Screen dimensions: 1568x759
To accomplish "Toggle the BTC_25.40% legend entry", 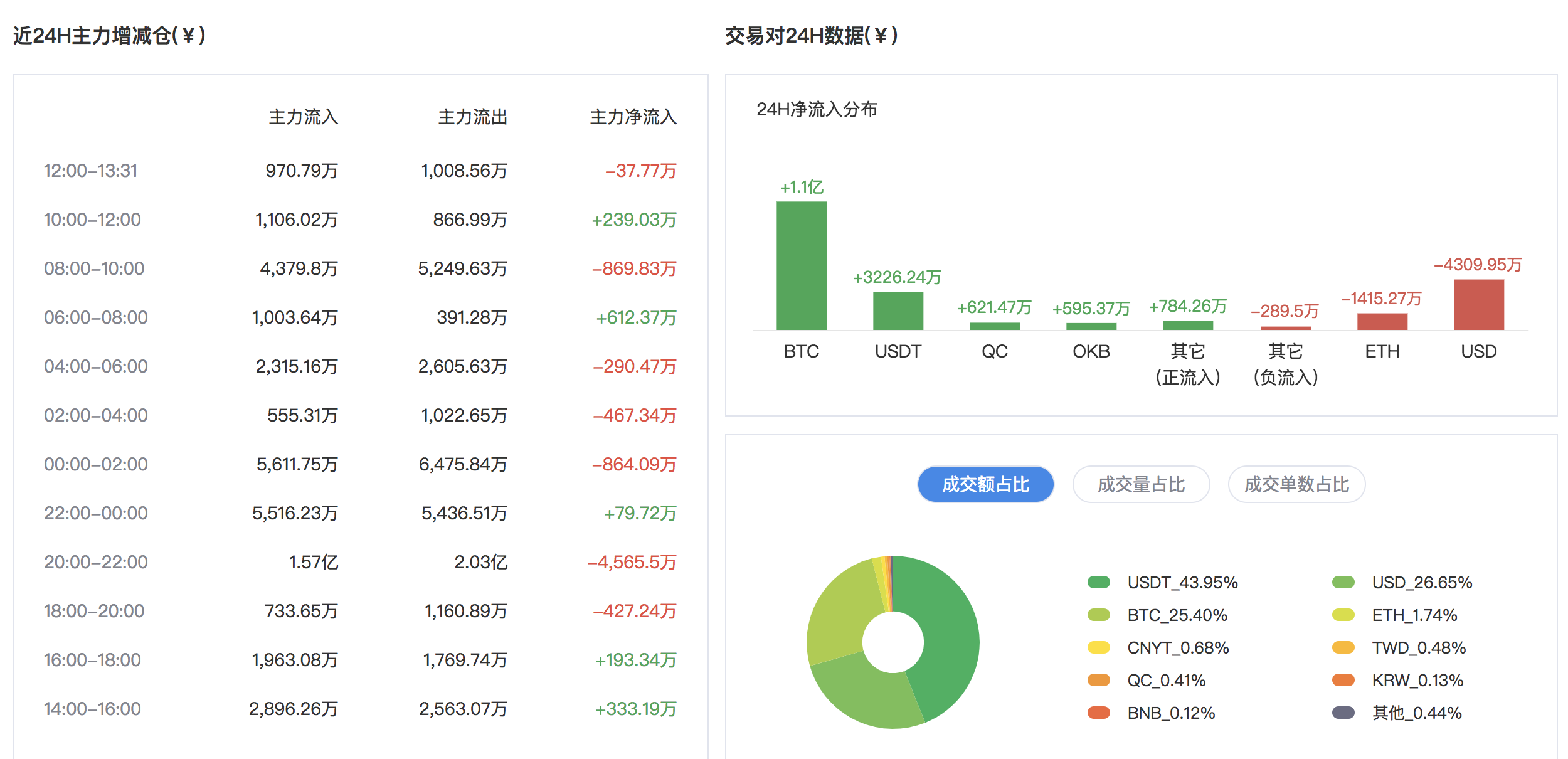I will tap(1099, 615).
